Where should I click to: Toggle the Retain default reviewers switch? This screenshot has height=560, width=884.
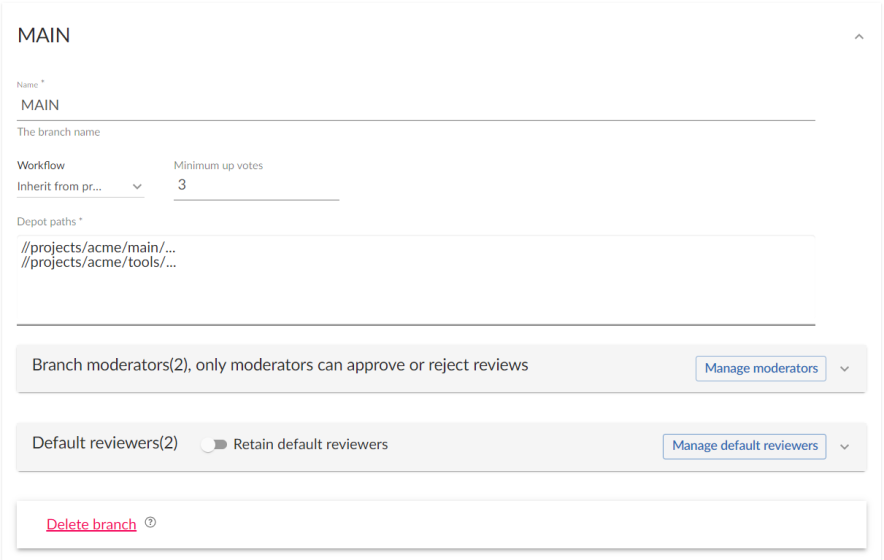coord(214,445)
